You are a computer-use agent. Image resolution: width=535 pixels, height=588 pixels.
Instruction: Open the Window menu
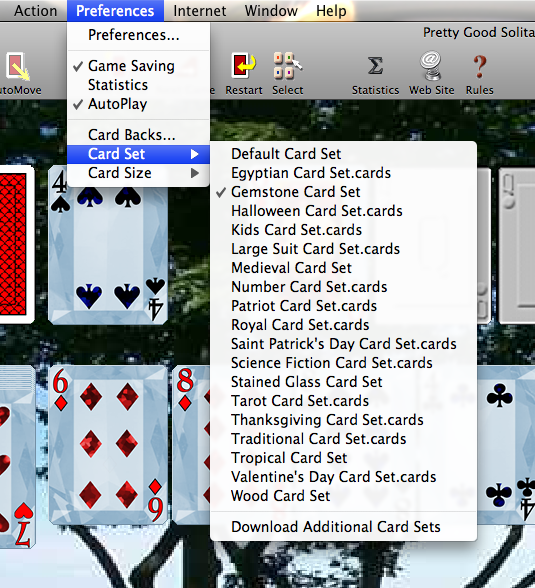pos(271,10)
